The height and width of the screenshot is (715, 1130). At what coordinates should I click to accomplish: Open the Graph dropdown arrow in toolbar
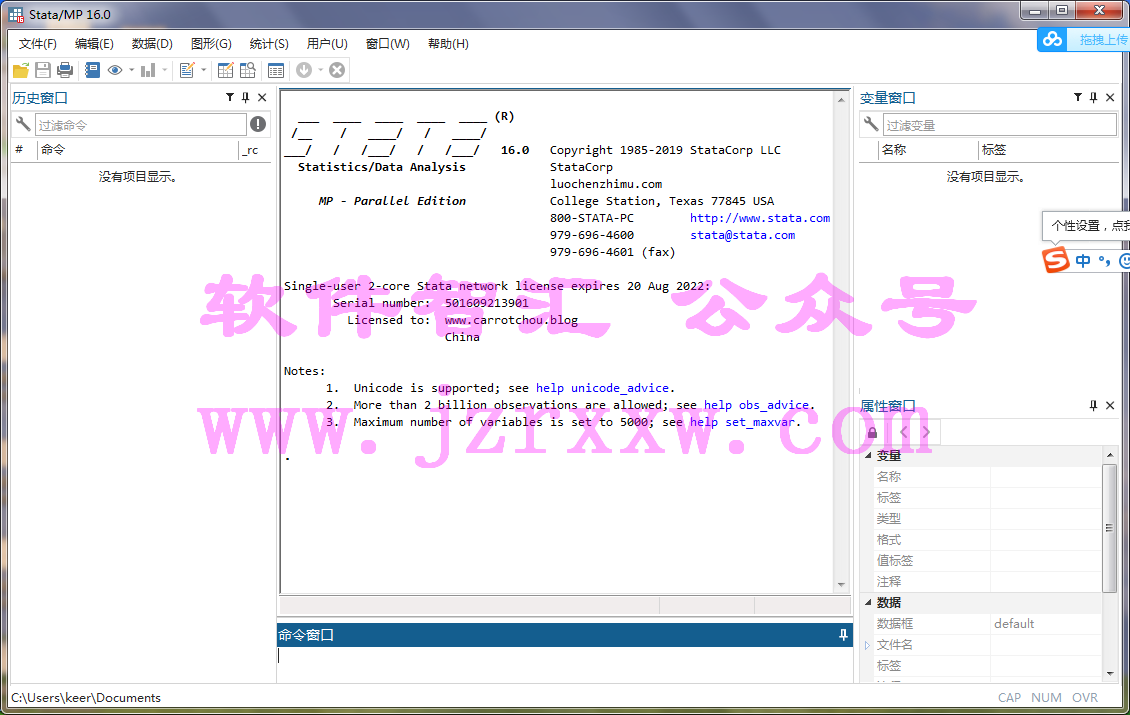click(x=164, y=70)
